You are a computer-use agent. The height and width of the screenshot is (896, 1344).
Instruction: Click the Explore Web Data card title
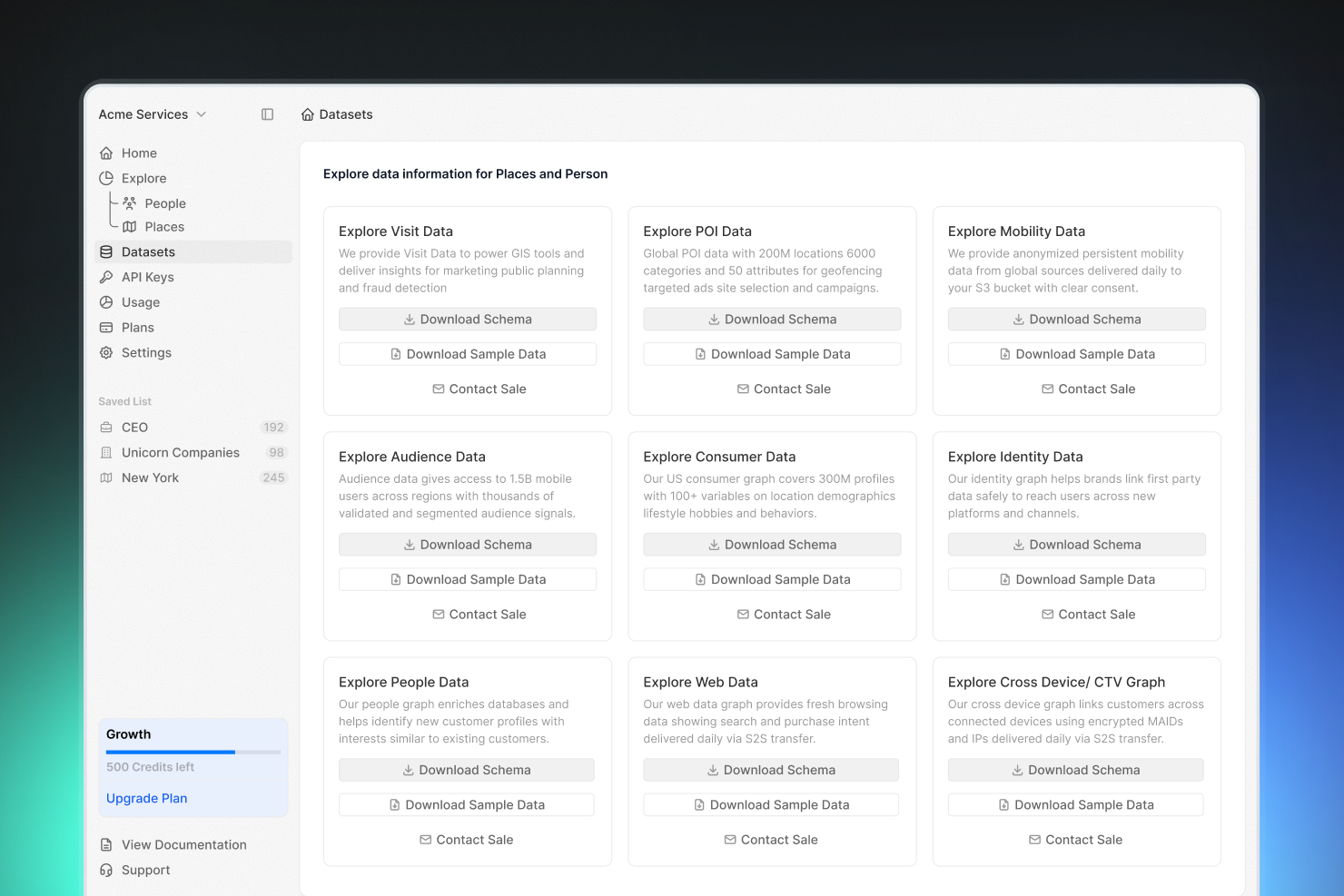click(700, 683)
